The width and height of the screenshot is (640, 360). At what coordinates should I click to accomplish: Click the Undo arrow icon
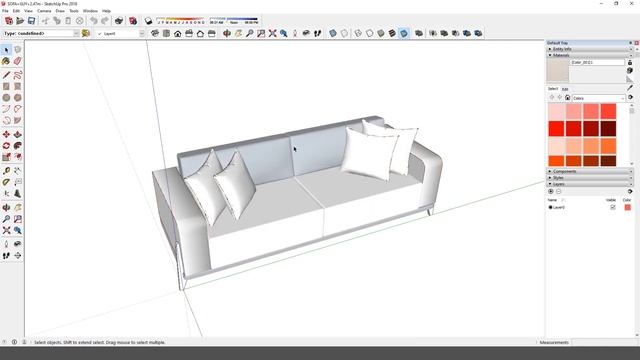point(94,21)
